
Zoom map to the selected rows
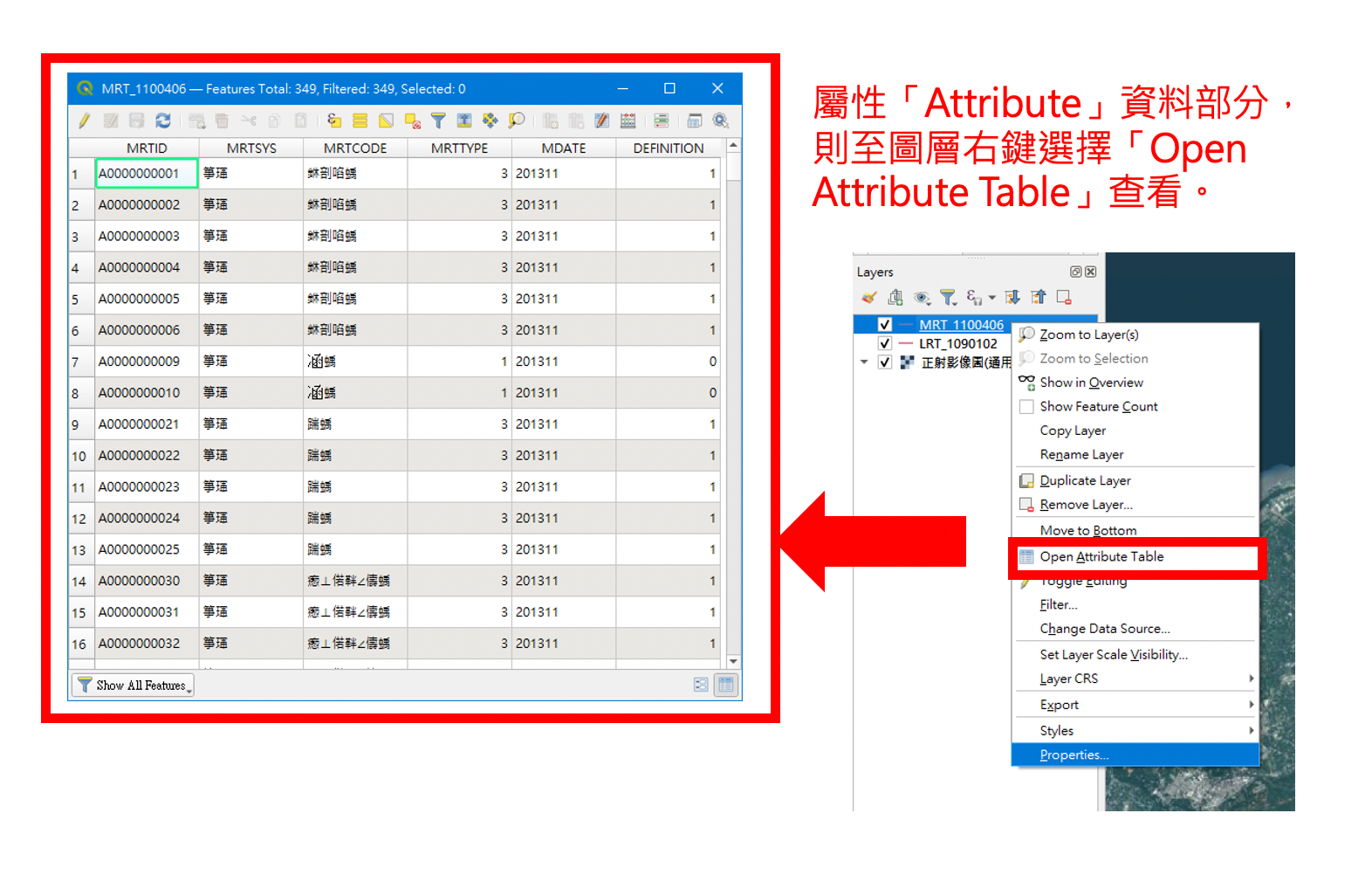tap(517, 121)
